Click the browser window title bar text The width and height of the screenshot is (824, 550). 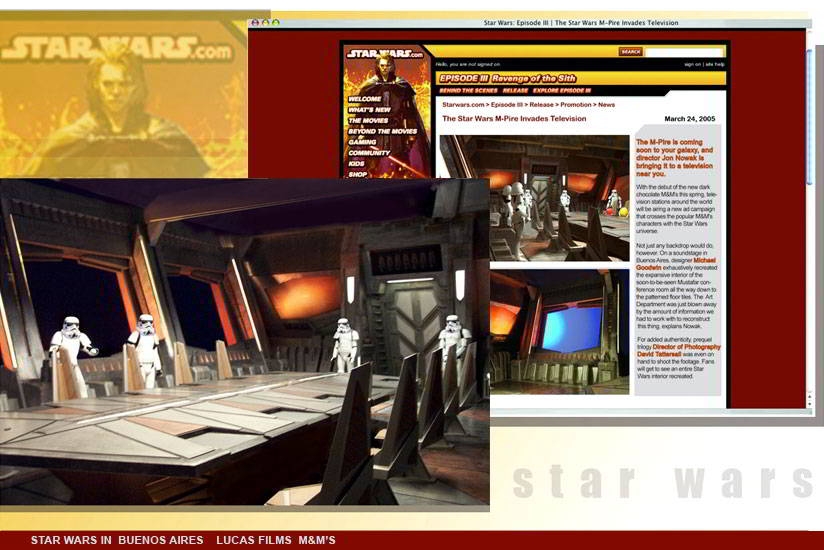point(581,23)
